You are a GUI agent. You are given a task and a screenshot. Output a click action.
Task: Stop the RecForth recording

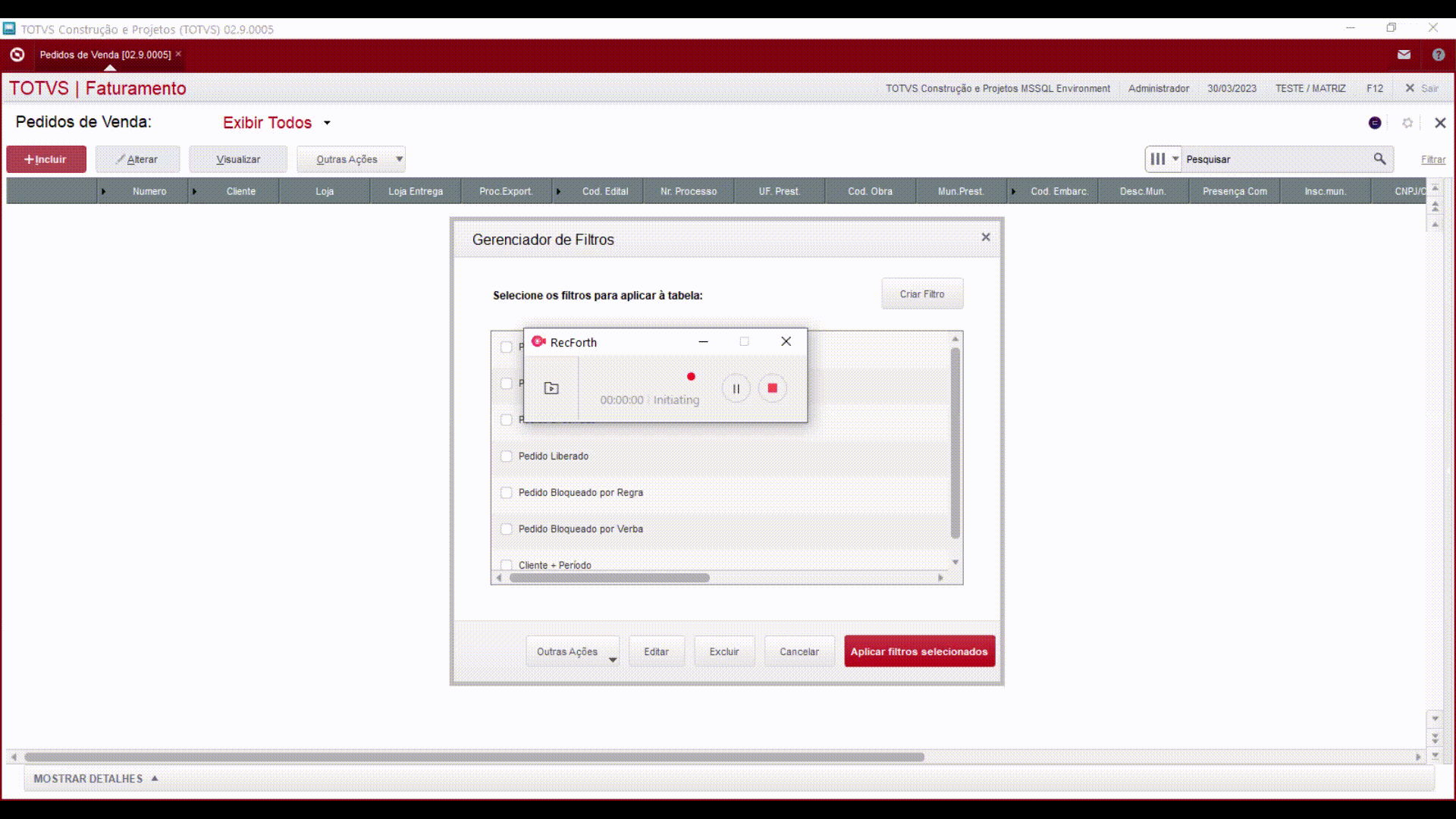pyautogui.click(x=772, y=388)
